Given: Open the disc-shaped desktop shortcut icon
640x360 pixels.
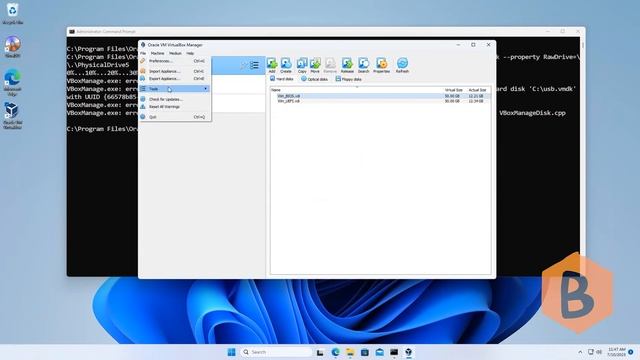Looking at the screenshot, I should point(13,47).
